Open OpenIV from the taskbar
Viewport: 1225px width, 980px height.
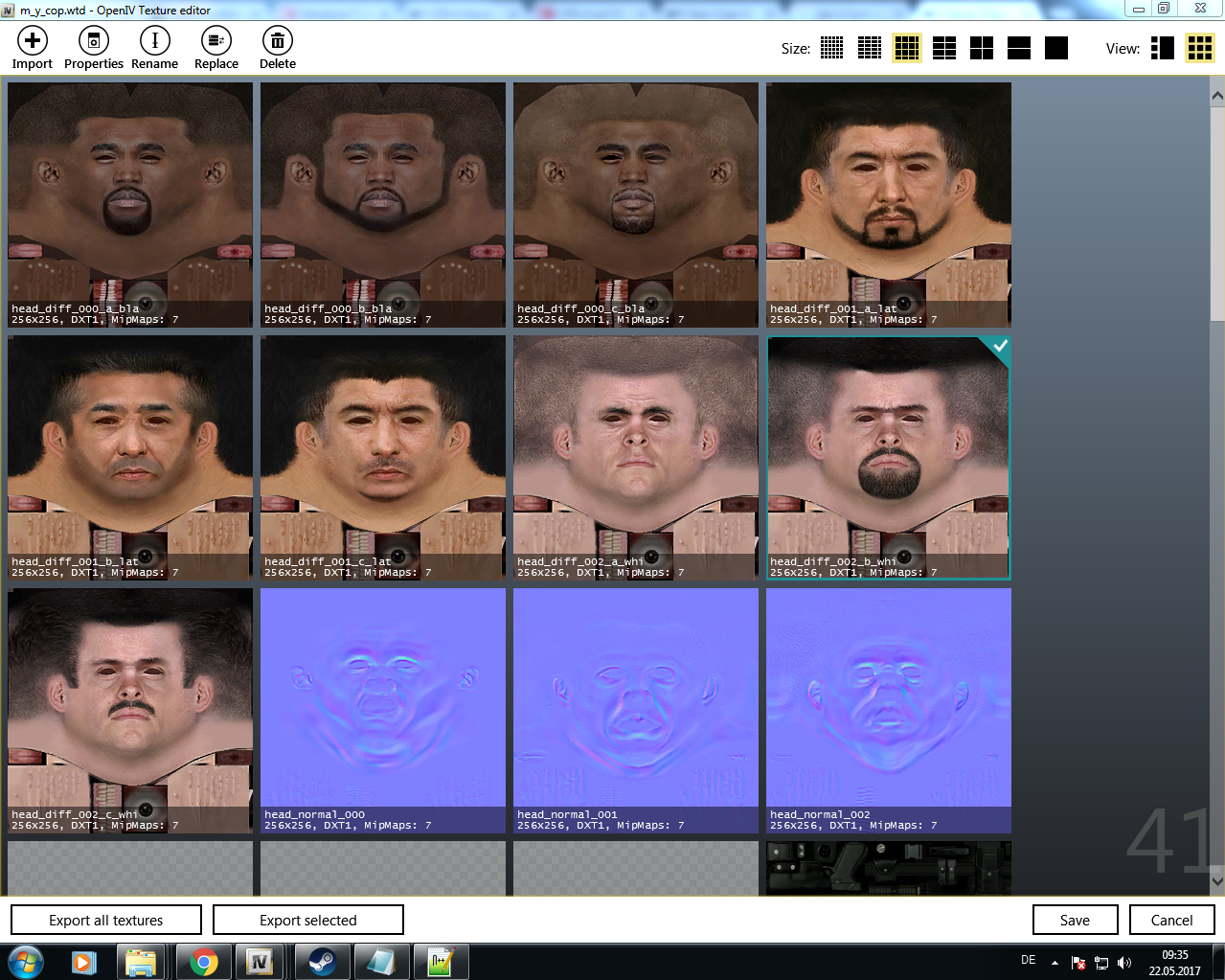261,961
